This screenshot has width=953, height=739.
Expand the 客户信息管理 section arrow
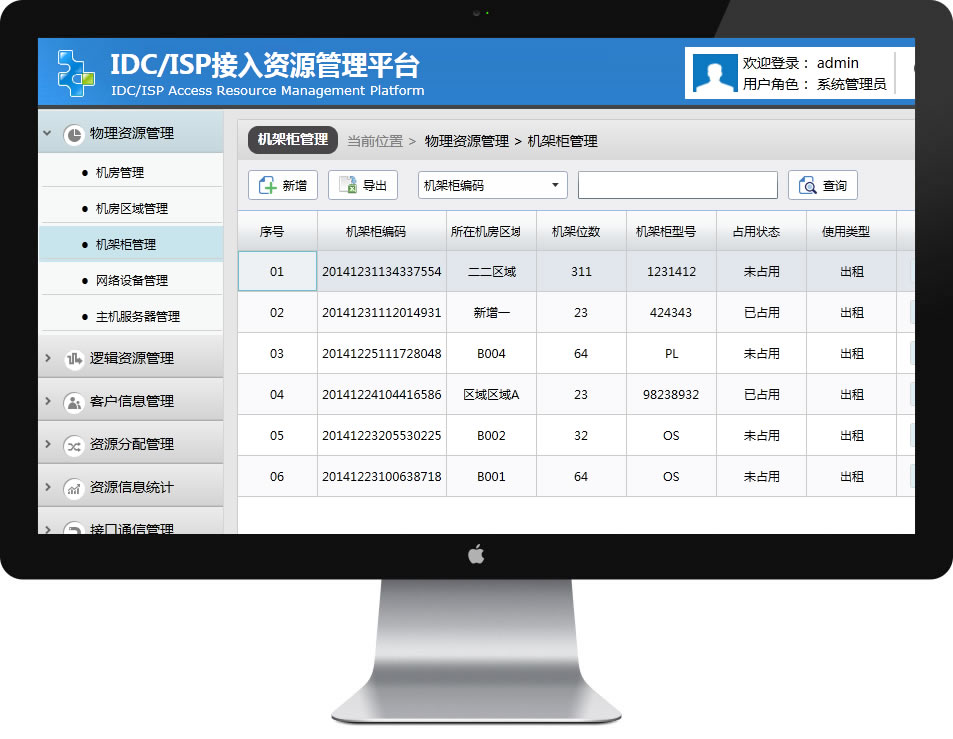[47, 401]
